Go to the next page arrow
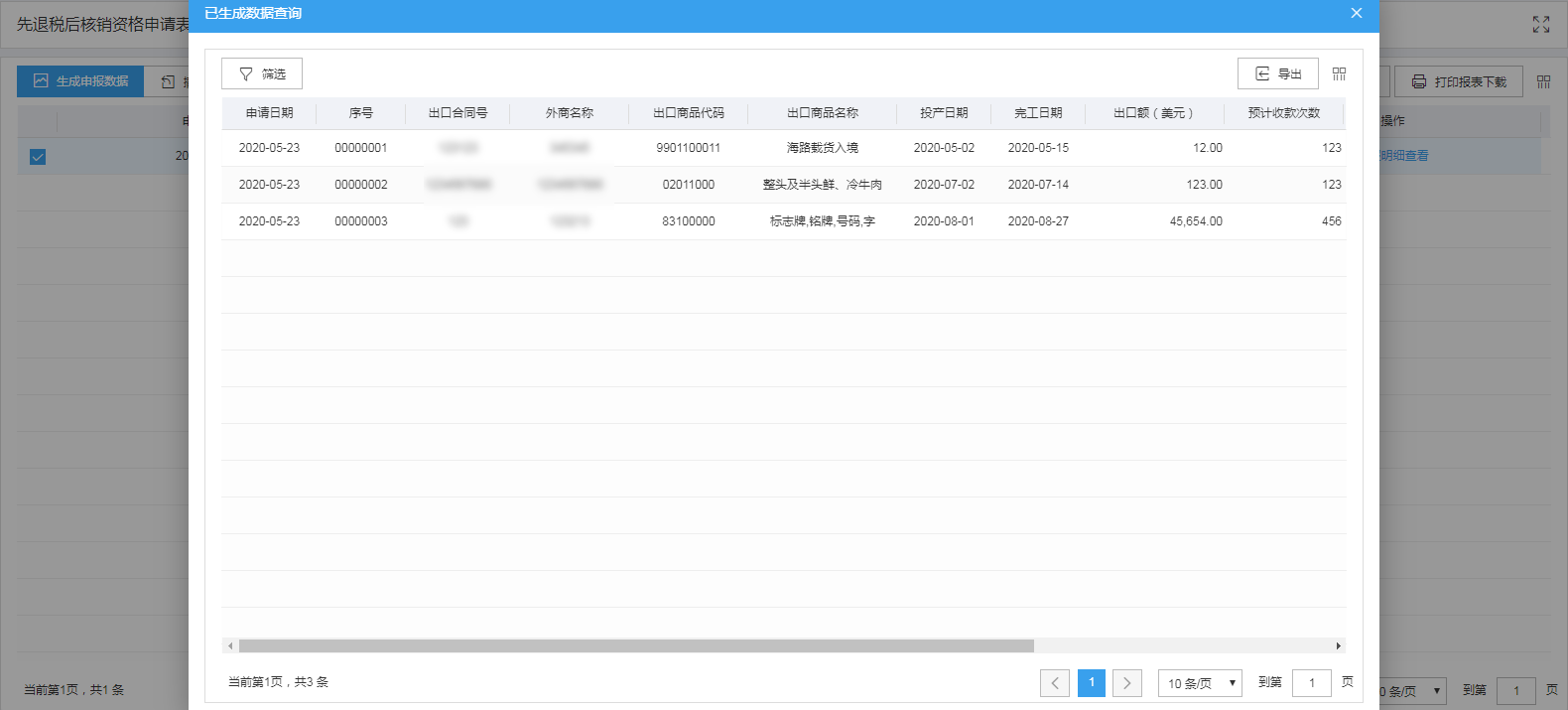The height and width of the screenshot is (710, 1568). click(x=1126, y=683)
